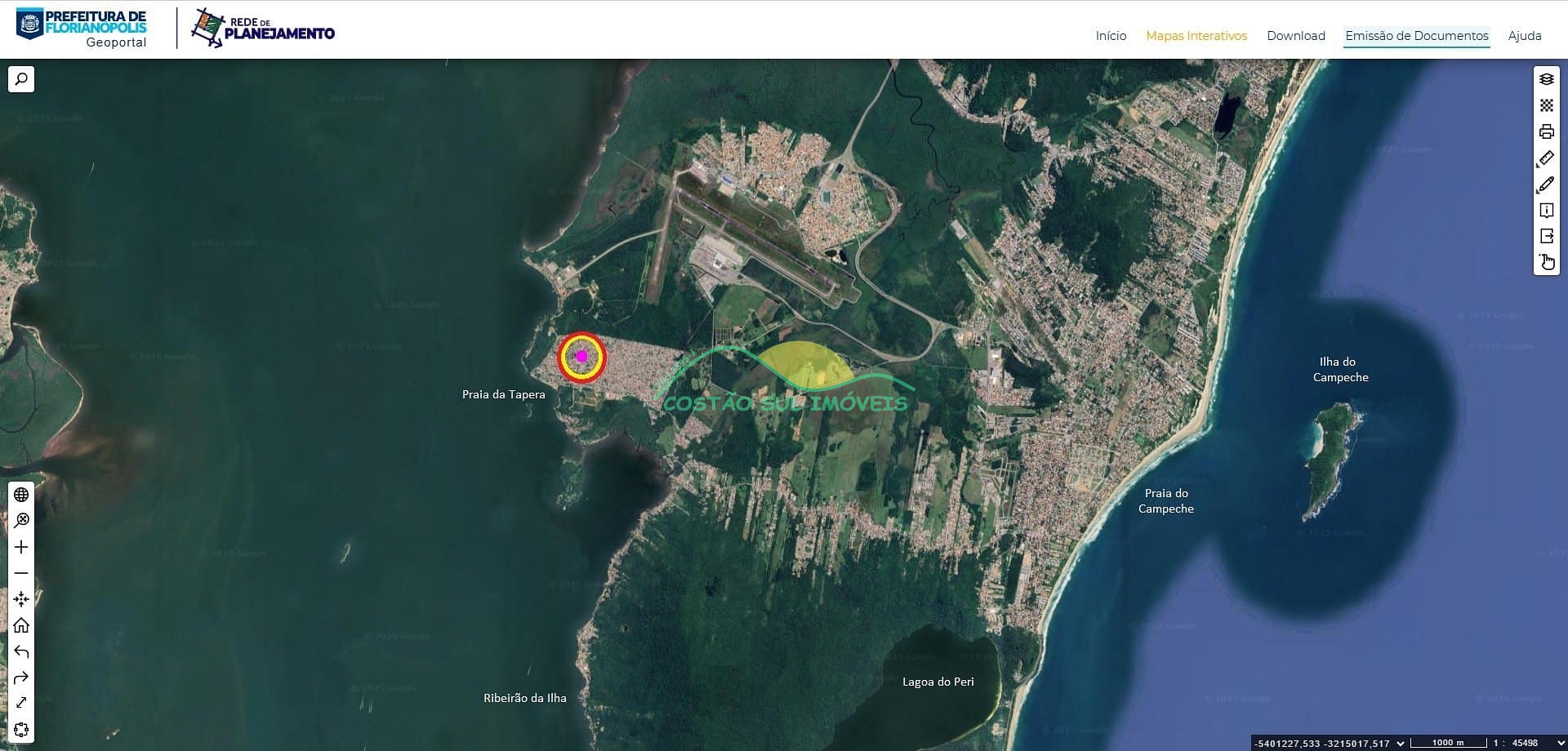Zoom out with the minus button
Viewport: 1568px width, 751px height.
pos(21,573)
